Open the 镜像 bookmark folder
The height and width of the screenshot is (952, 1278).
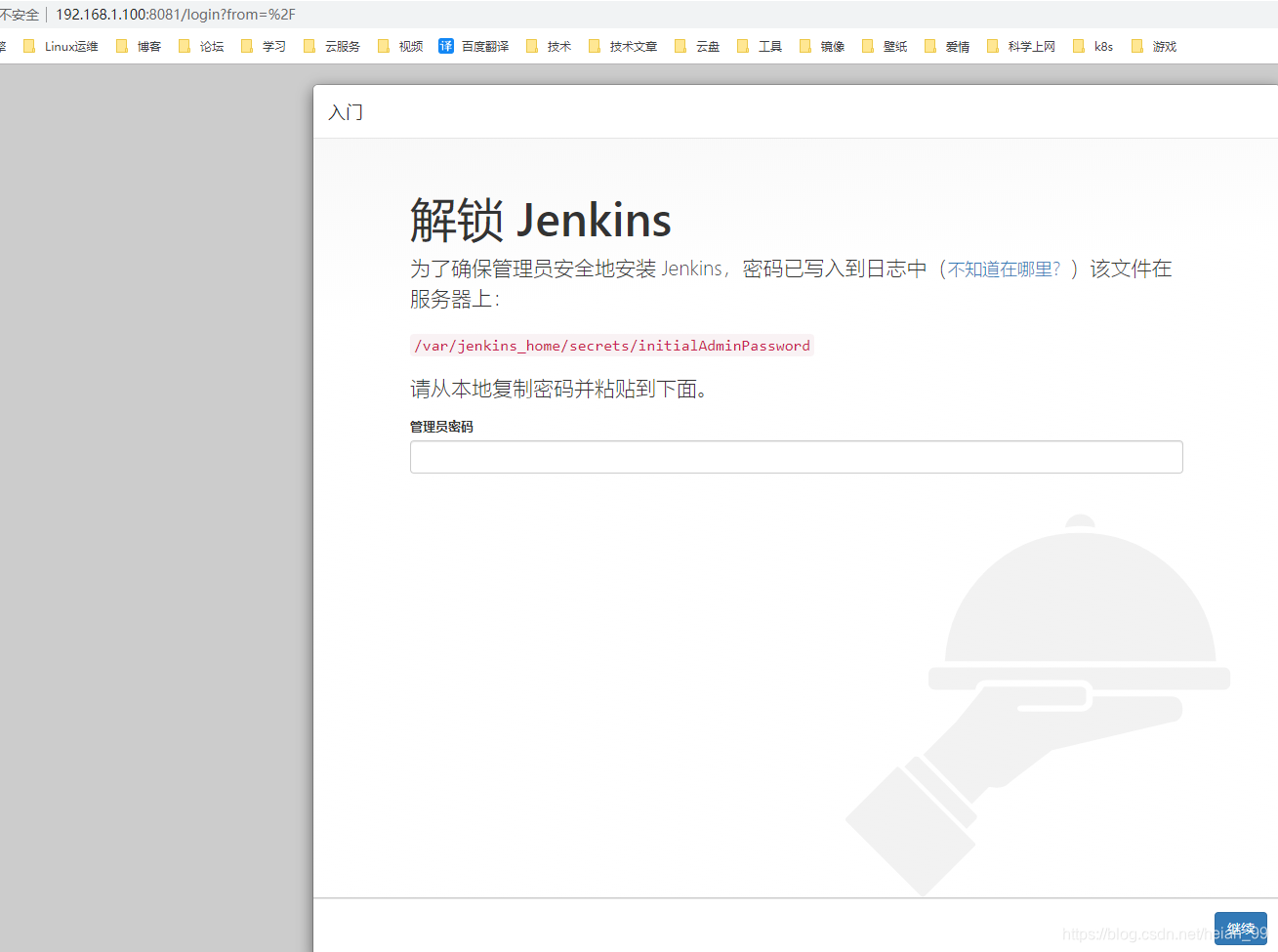(x=822, y=46)
